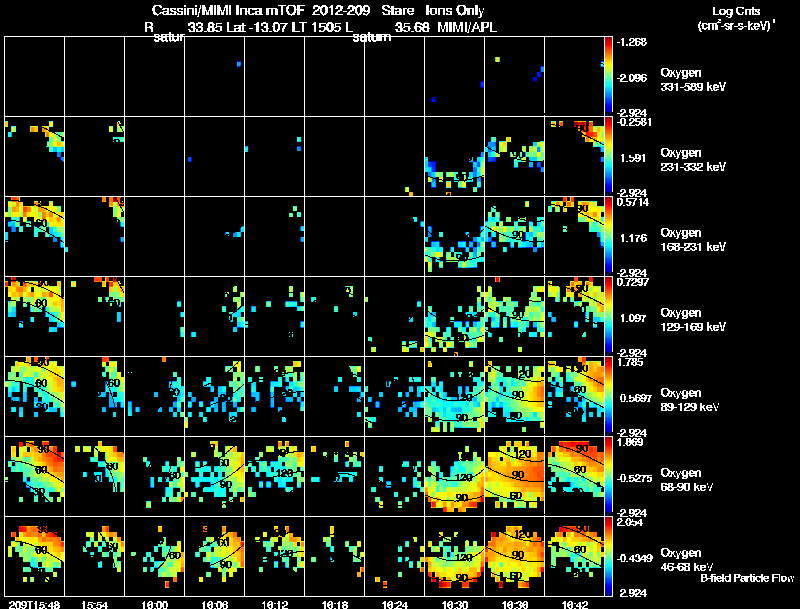Click the 209T15:48 time label
Screen dimensions: 800x609
pos(35,605)
